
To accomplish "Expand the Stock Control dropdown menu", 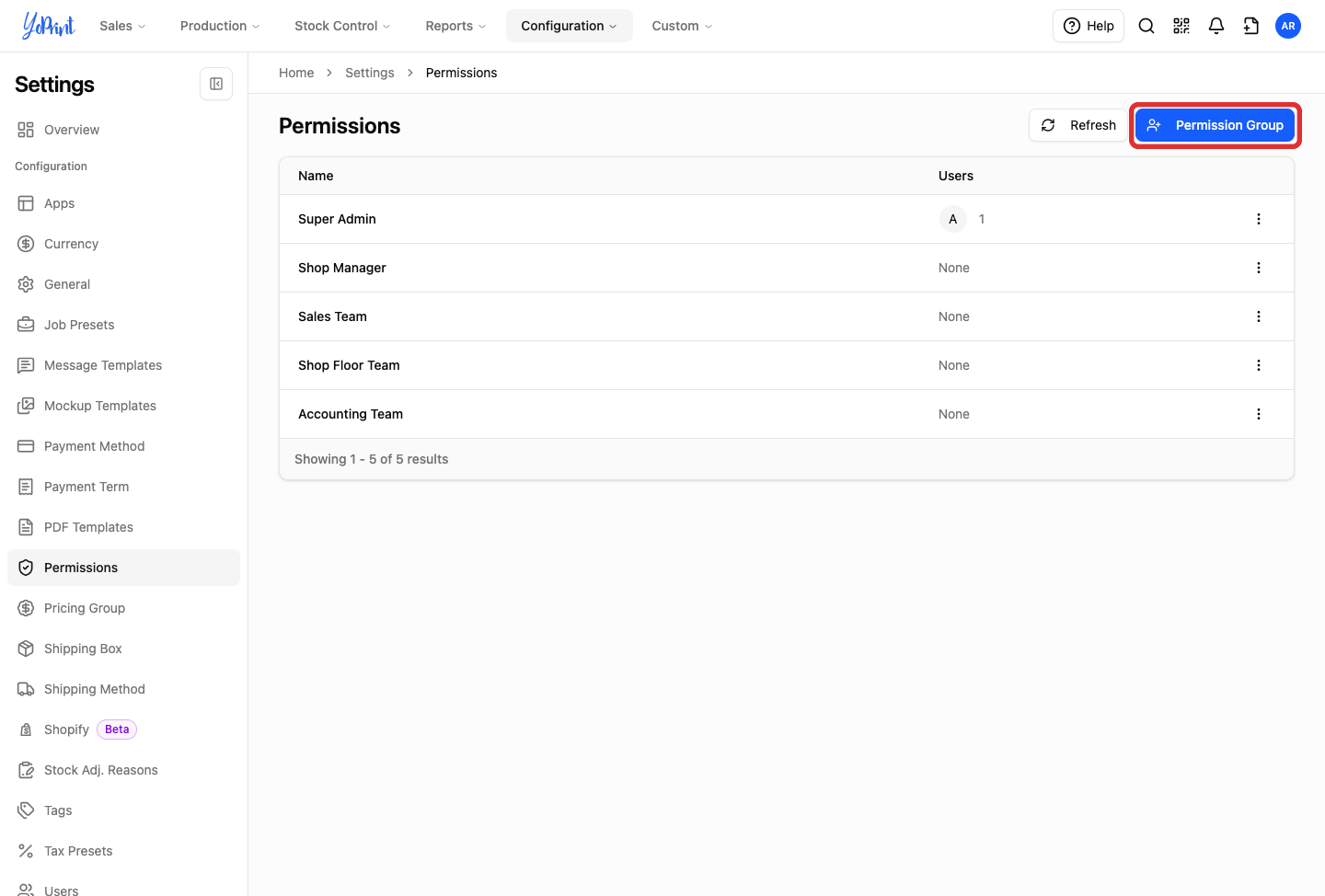I will point(342,26).
